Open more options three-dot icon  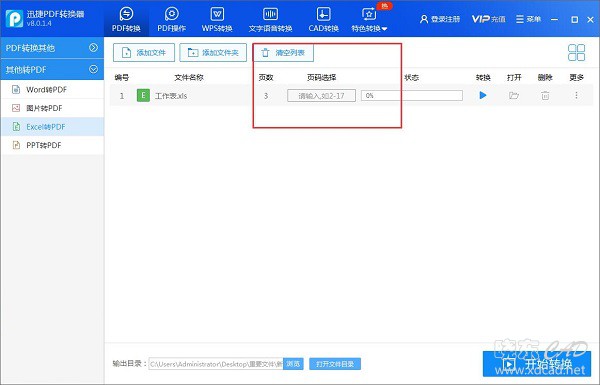point(576,95)
